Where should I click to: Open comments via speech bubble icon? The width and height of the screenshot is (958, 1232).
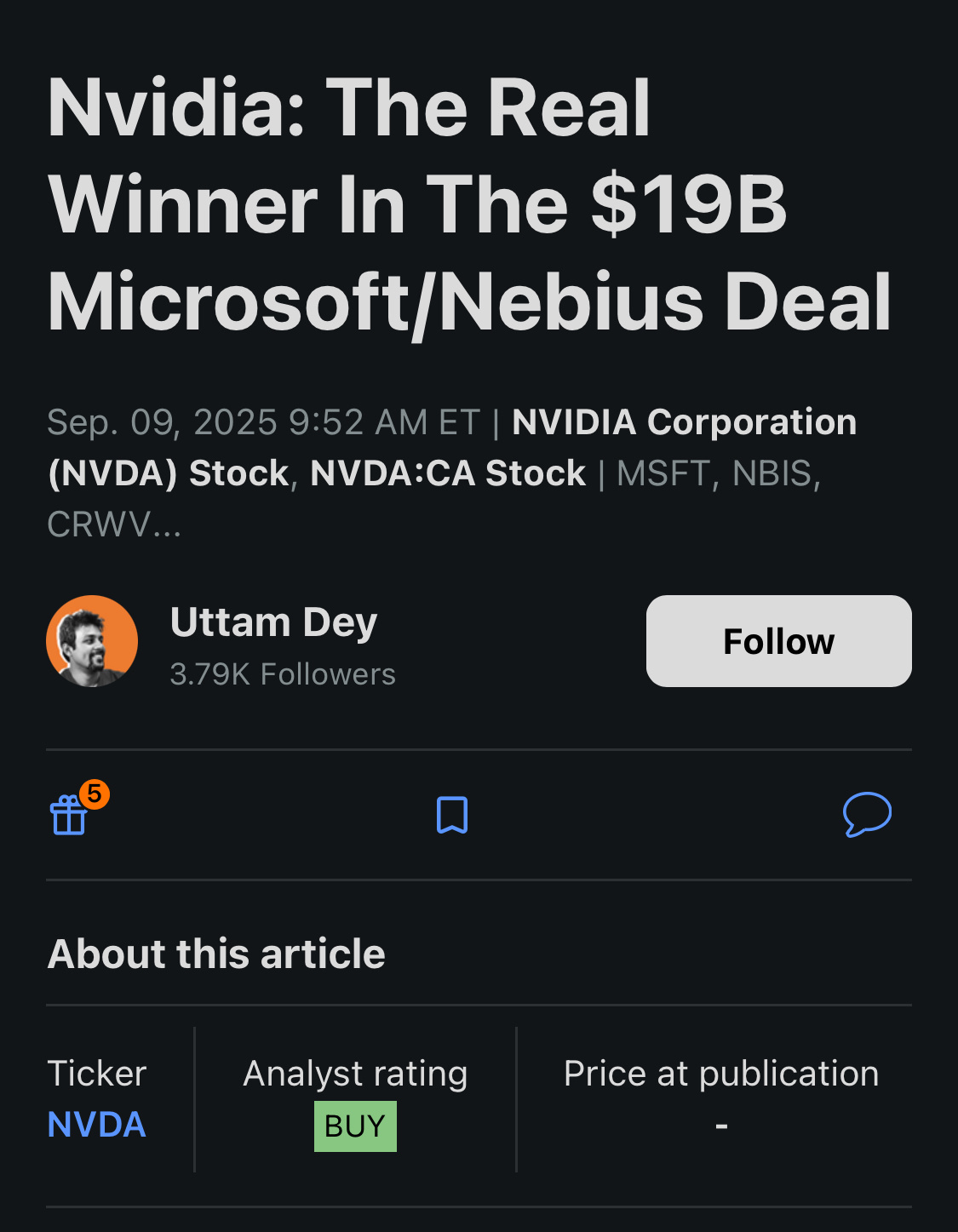click(x=867, y=814)
